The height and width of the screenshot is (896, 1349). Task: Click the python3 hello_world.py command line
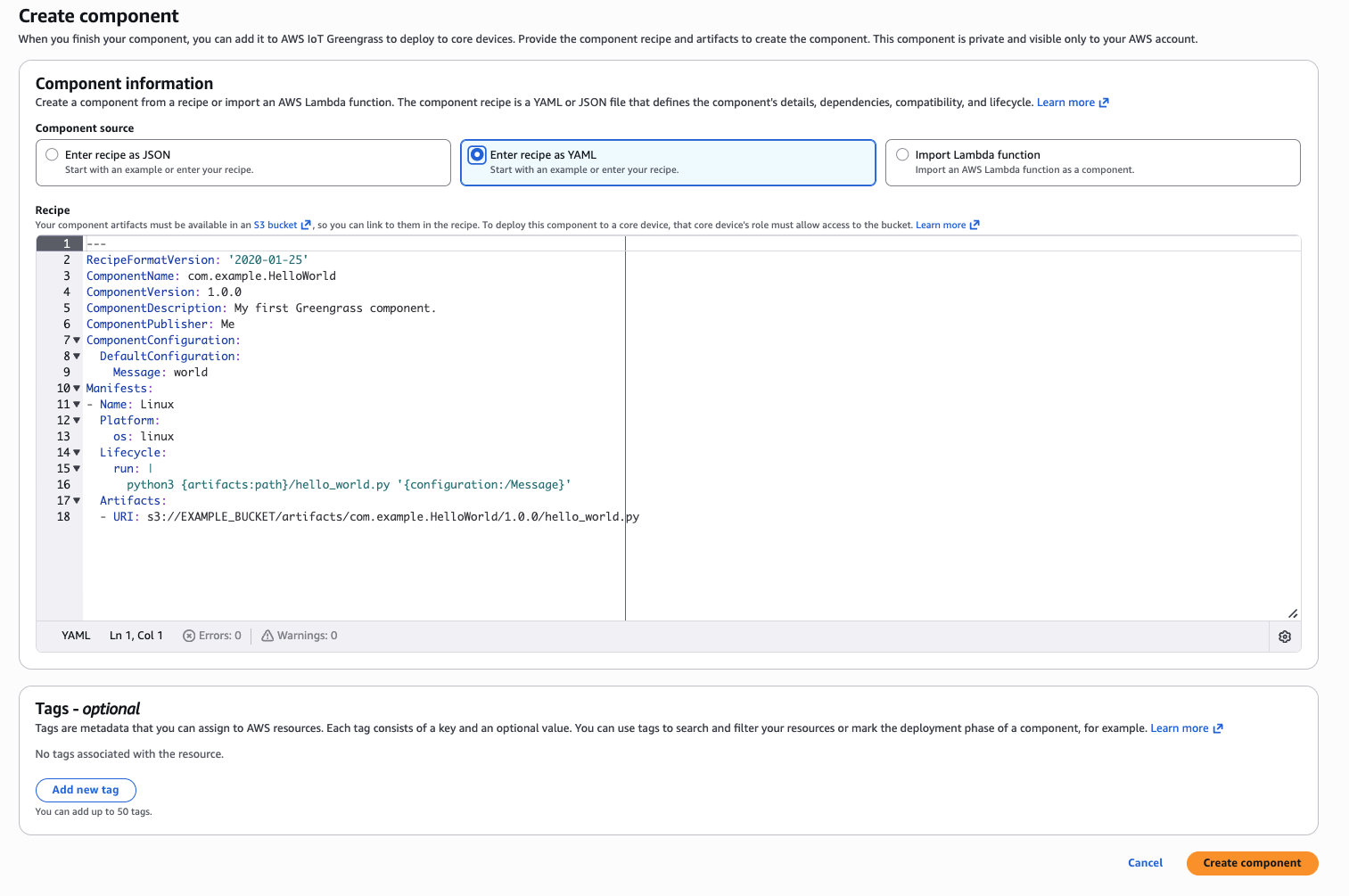tap(349, 484)
